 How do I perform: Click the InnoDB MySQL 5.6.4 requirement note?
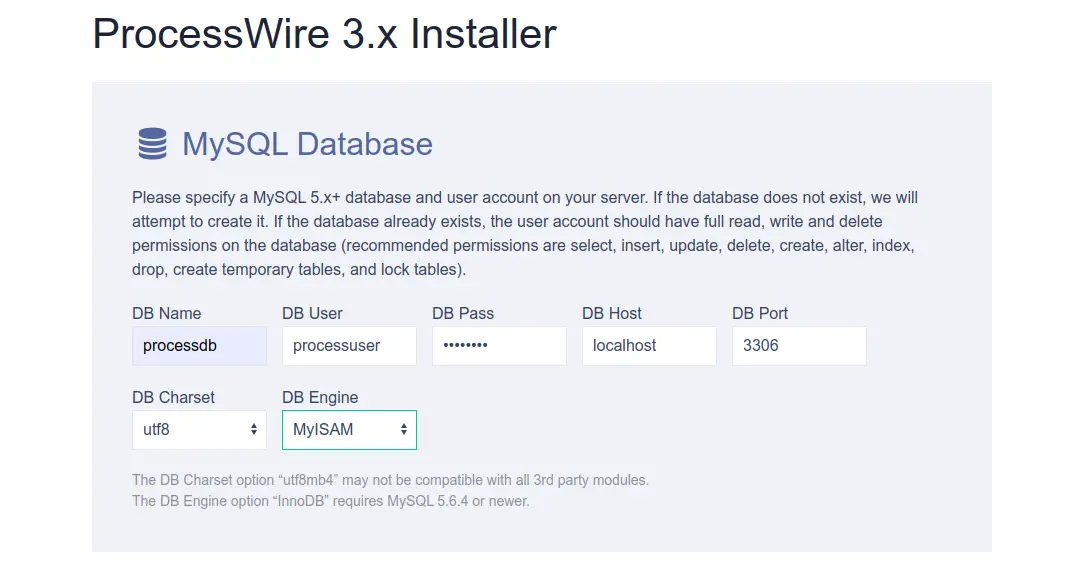[x=331, y=501]
